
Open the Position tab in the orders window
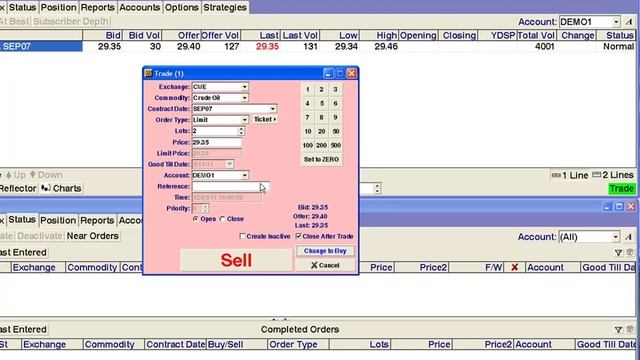point(58,220)
